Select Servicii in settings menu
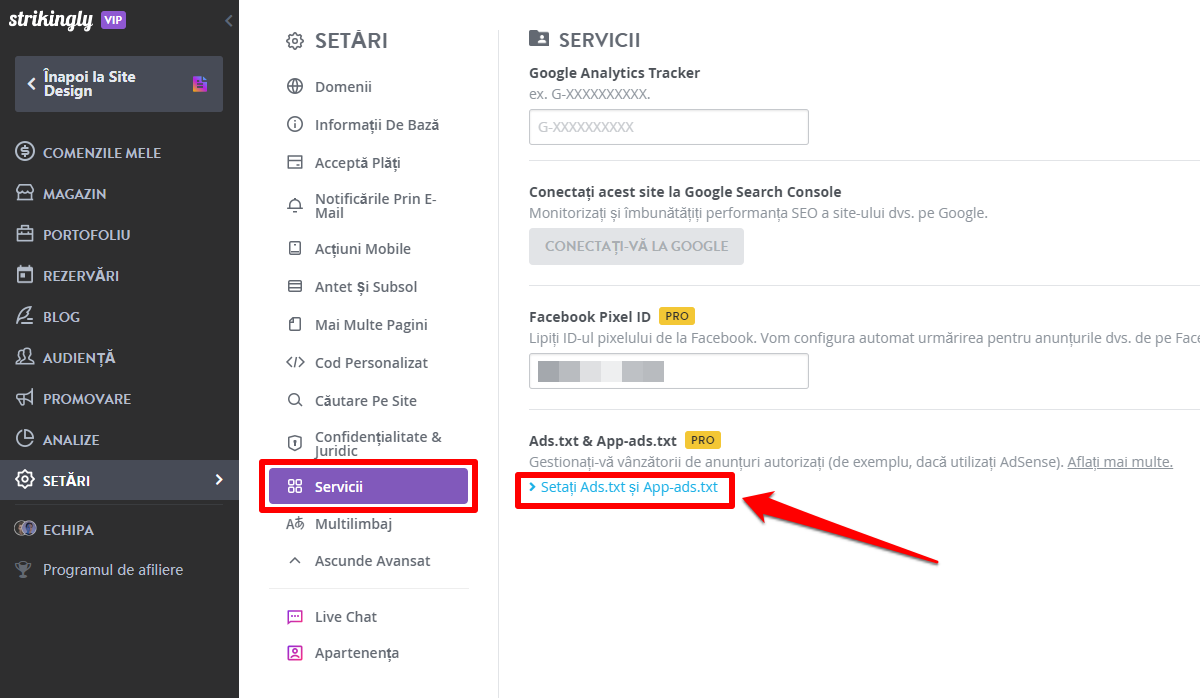1200x698 pixels. click(368, 486)
